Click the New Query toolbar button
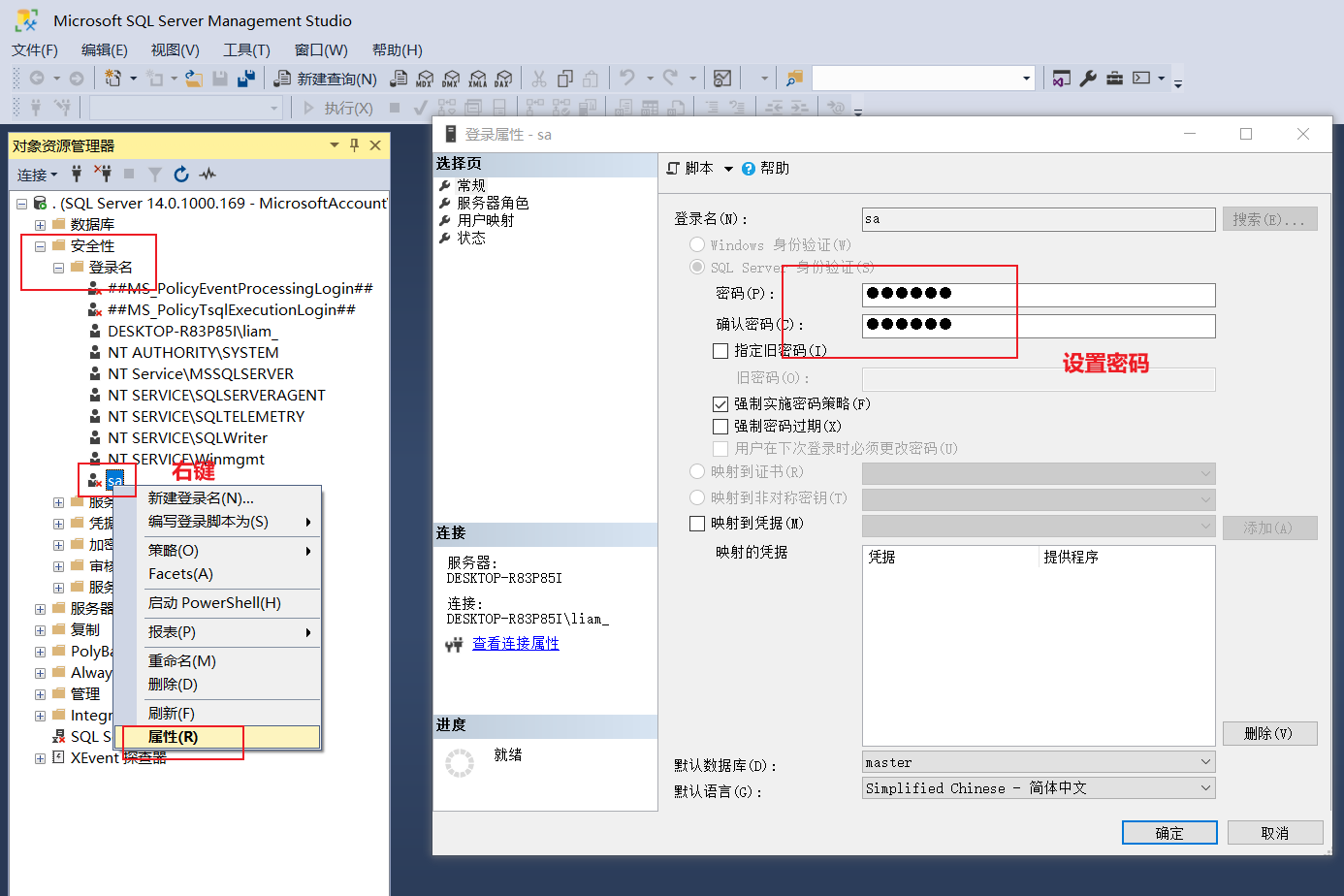This screenshot has width=1344, height=896. coord(325,79)
